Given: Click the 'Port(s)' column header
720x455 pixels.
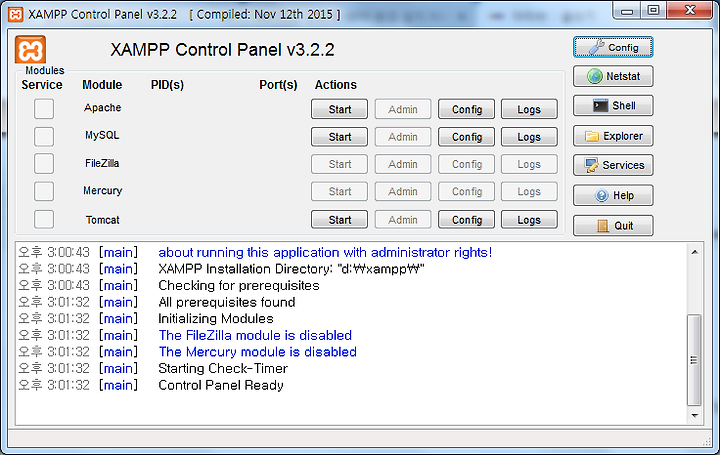Looking at the screenshot, I should click(278, 85).
